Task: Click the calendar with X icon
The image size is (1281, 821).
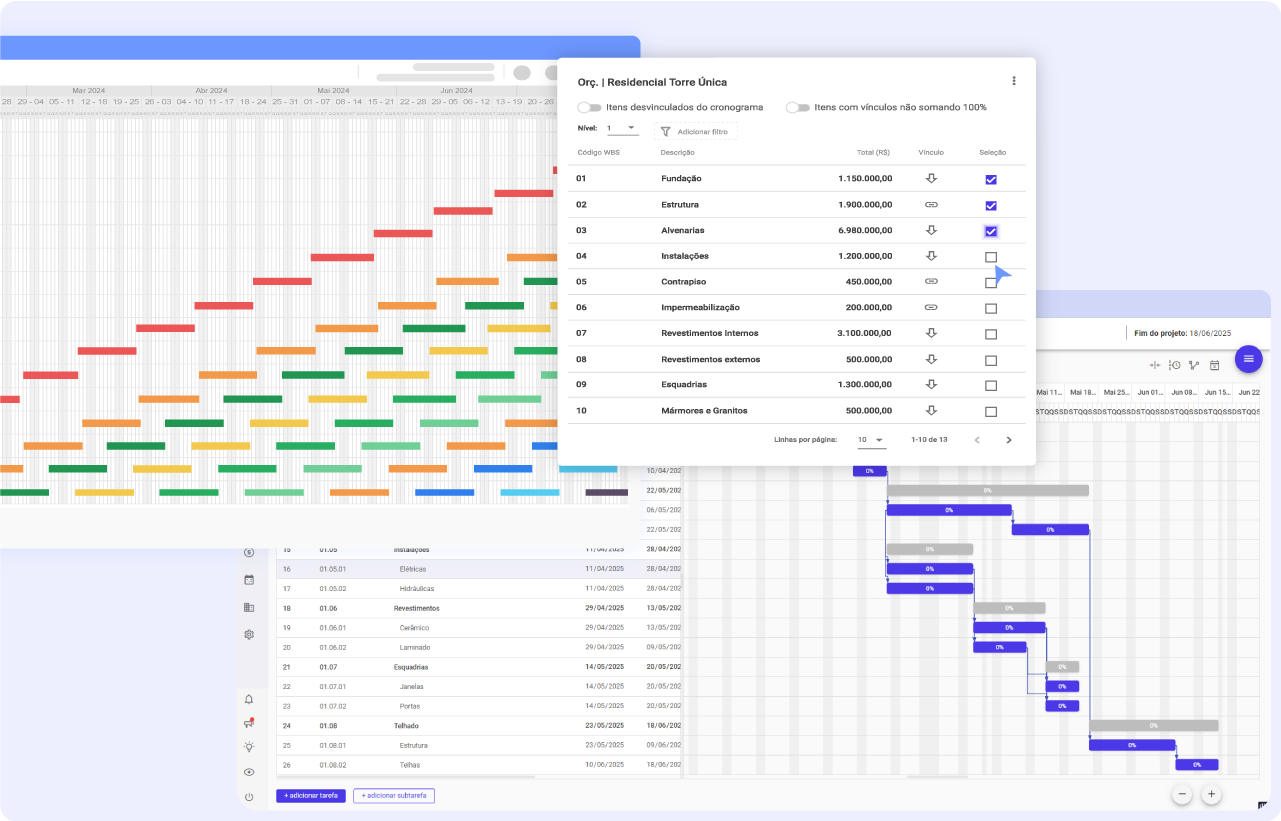Action: (x=1215, y=365)
